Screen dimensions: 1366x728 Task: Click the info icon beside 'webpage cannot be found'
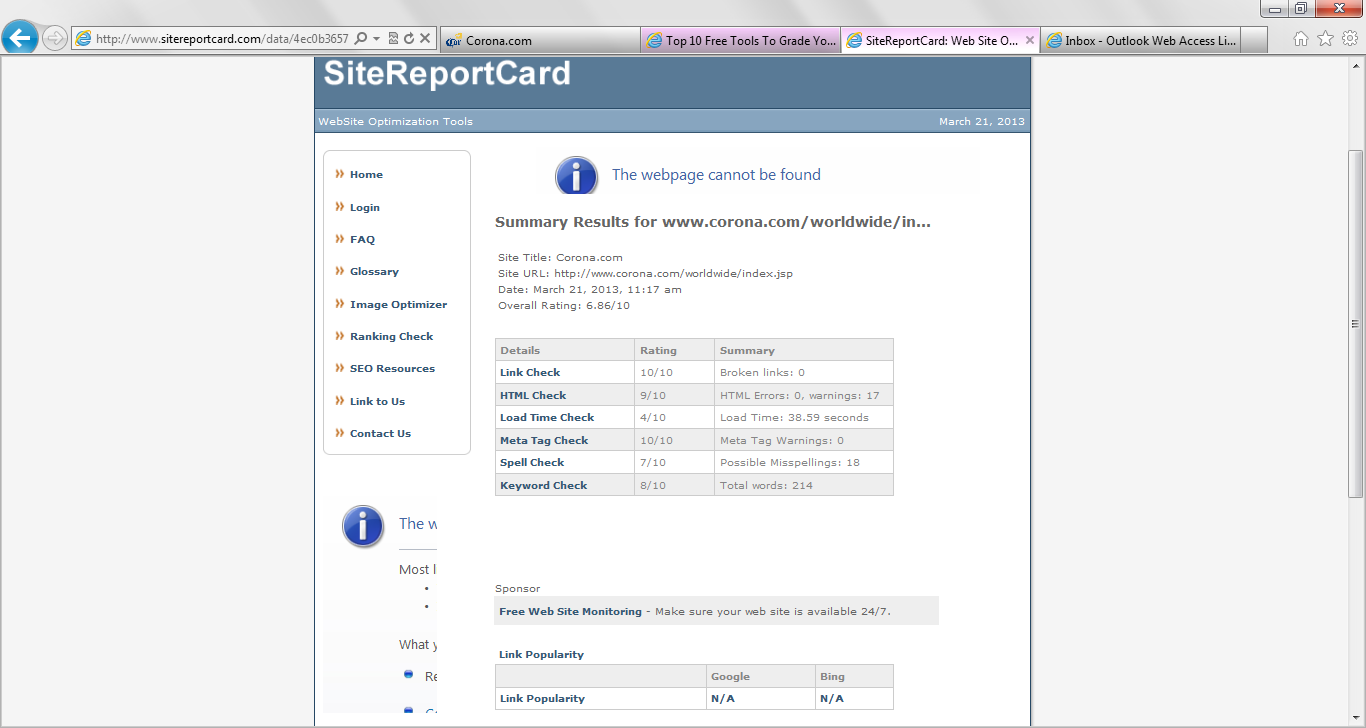pyautogui.click(x=576, y=176)
